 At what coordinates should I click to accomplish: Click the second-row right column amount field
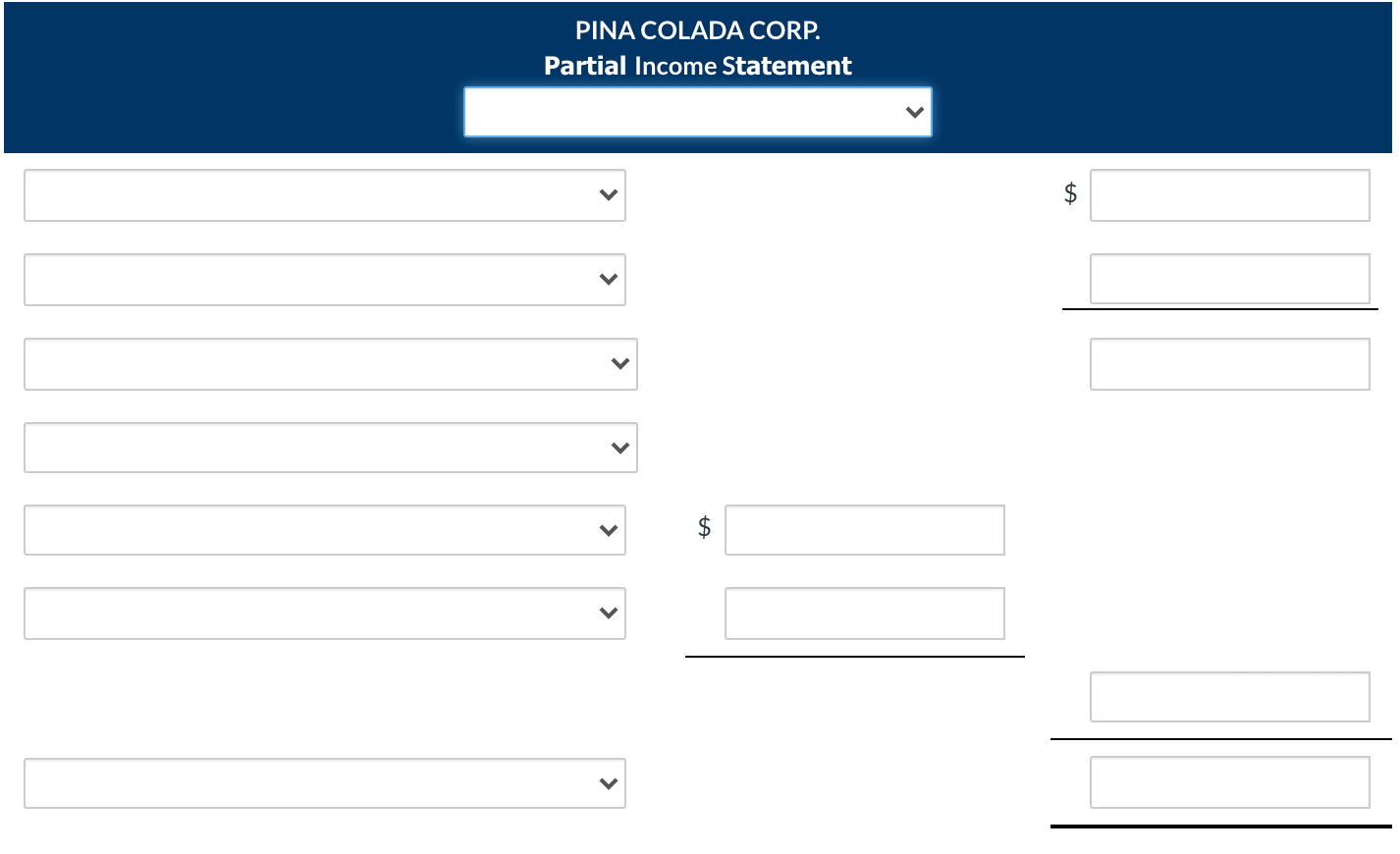[1230, 279]
